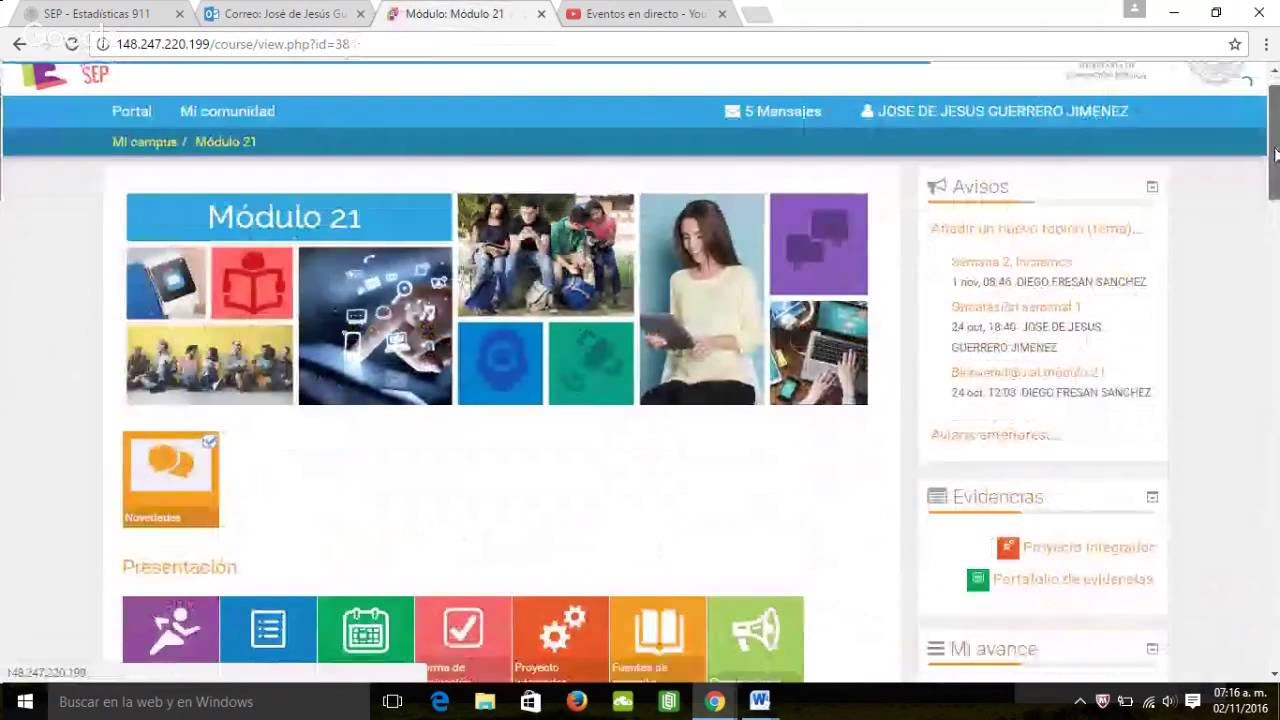Open Windows Store from the taskbar
The image size is (1280, 720).
click(531, 702)
